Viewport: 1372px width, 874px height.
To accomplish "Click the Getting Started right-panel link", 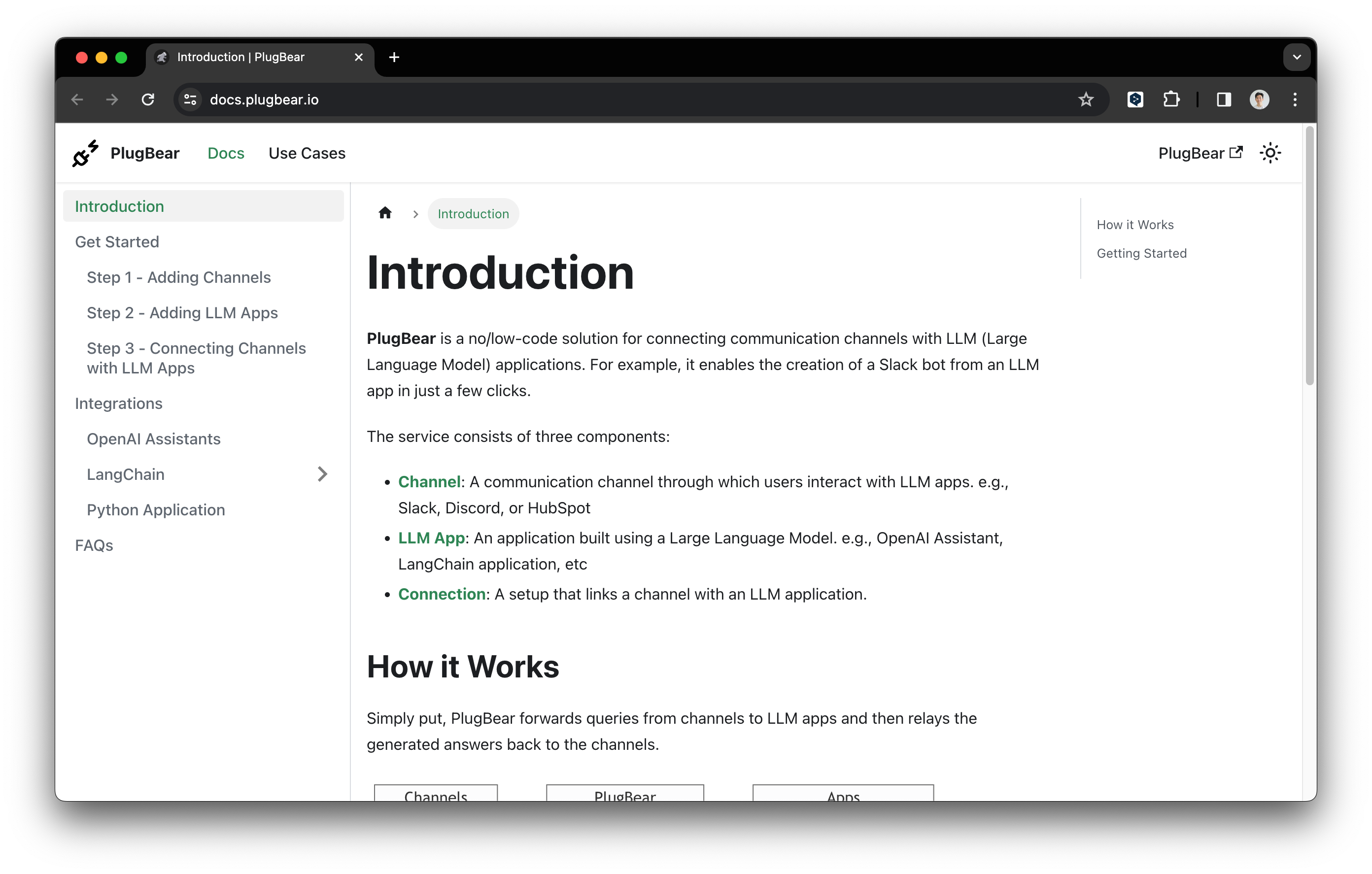I will click(1142, 252).
